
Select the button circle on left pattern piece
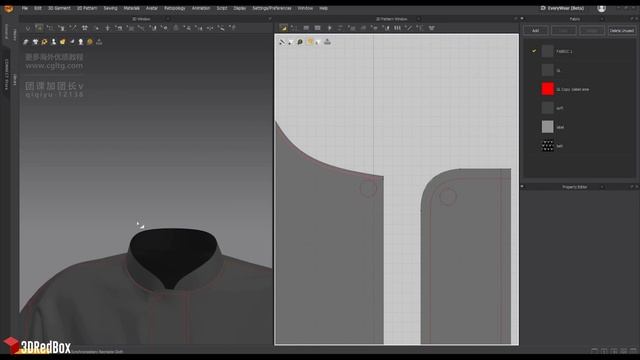(368, 189)
